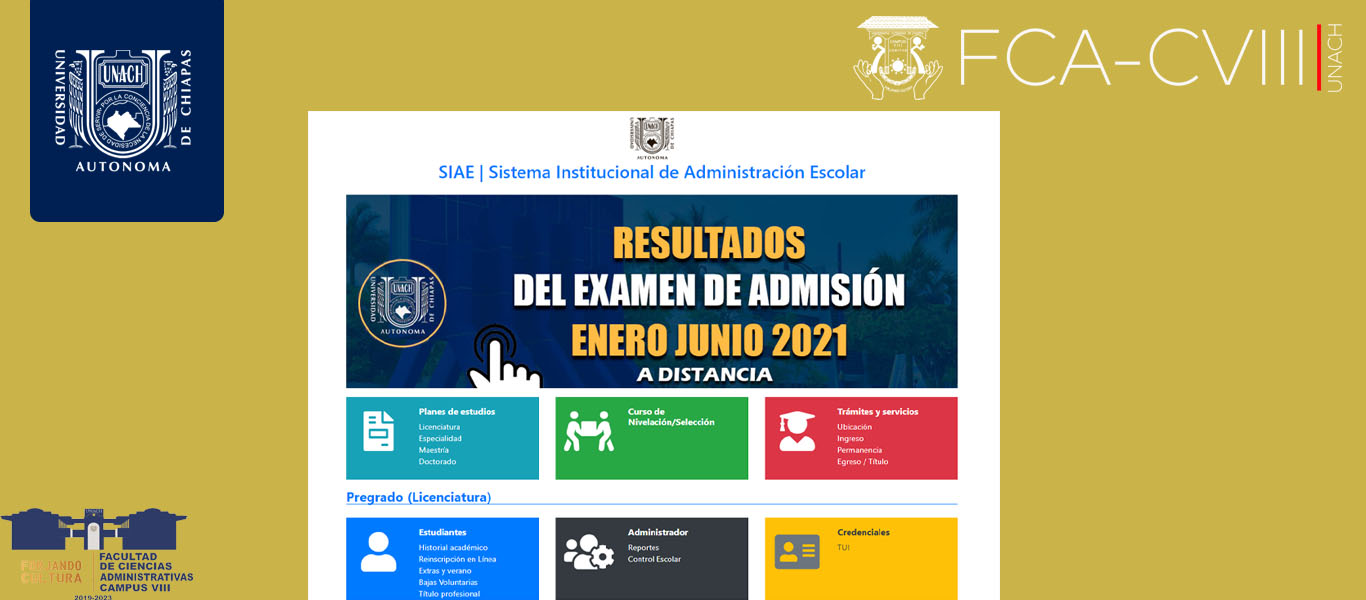Click the Pregrado (Licenciatura) section heading
The height and width of the screenshot is (600, 1366).
point(418,497)
